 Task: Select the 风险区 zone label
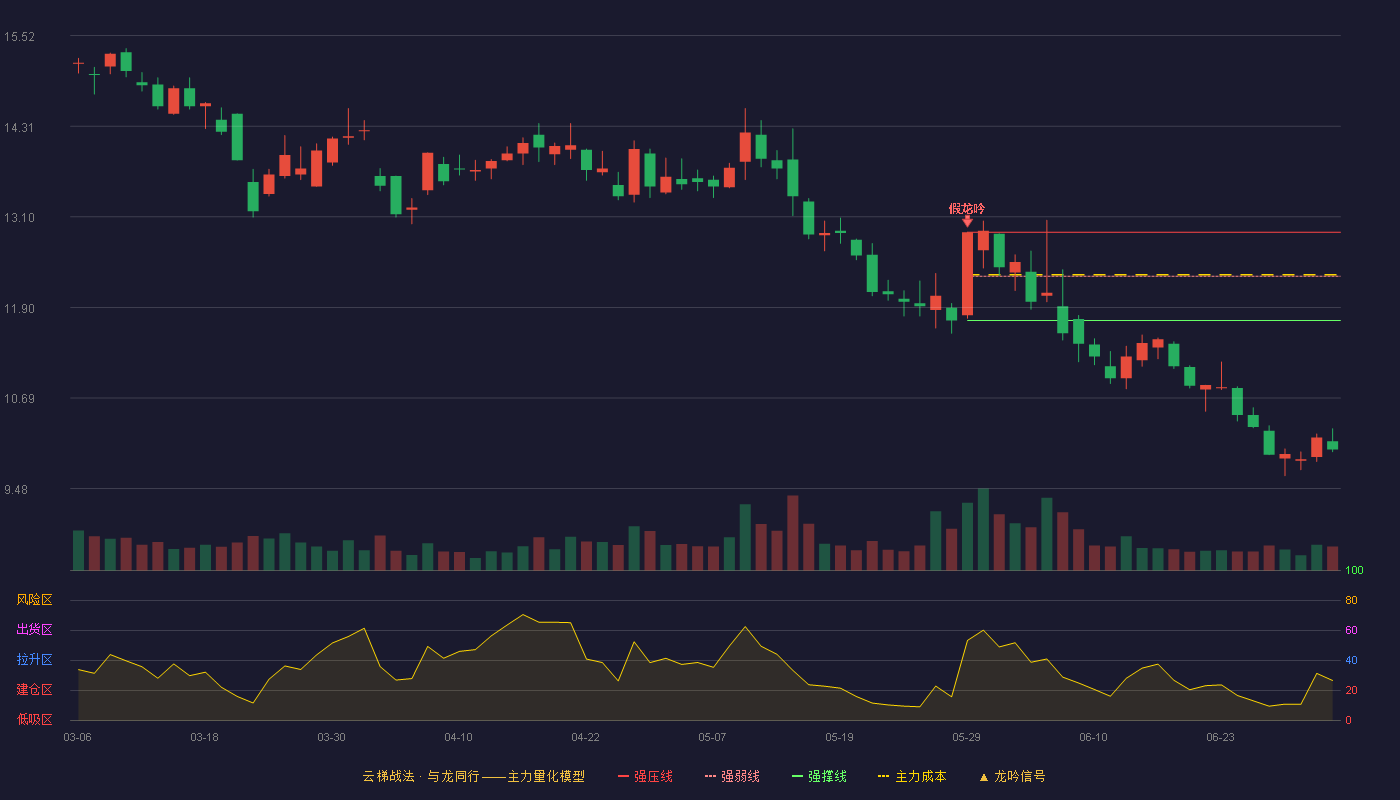34,600
